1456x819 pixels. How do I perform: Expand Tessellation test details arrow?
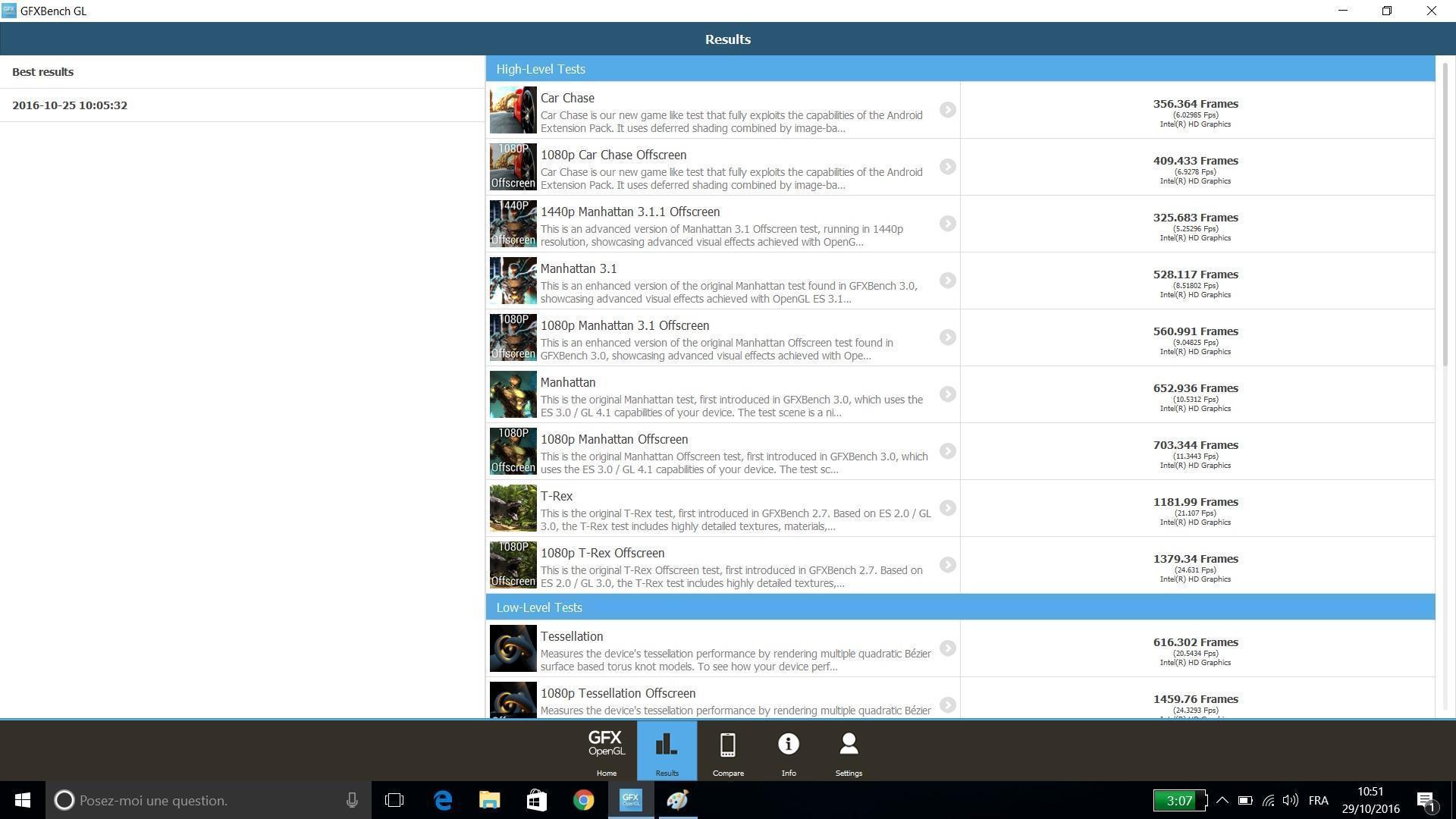coord(947,648)
